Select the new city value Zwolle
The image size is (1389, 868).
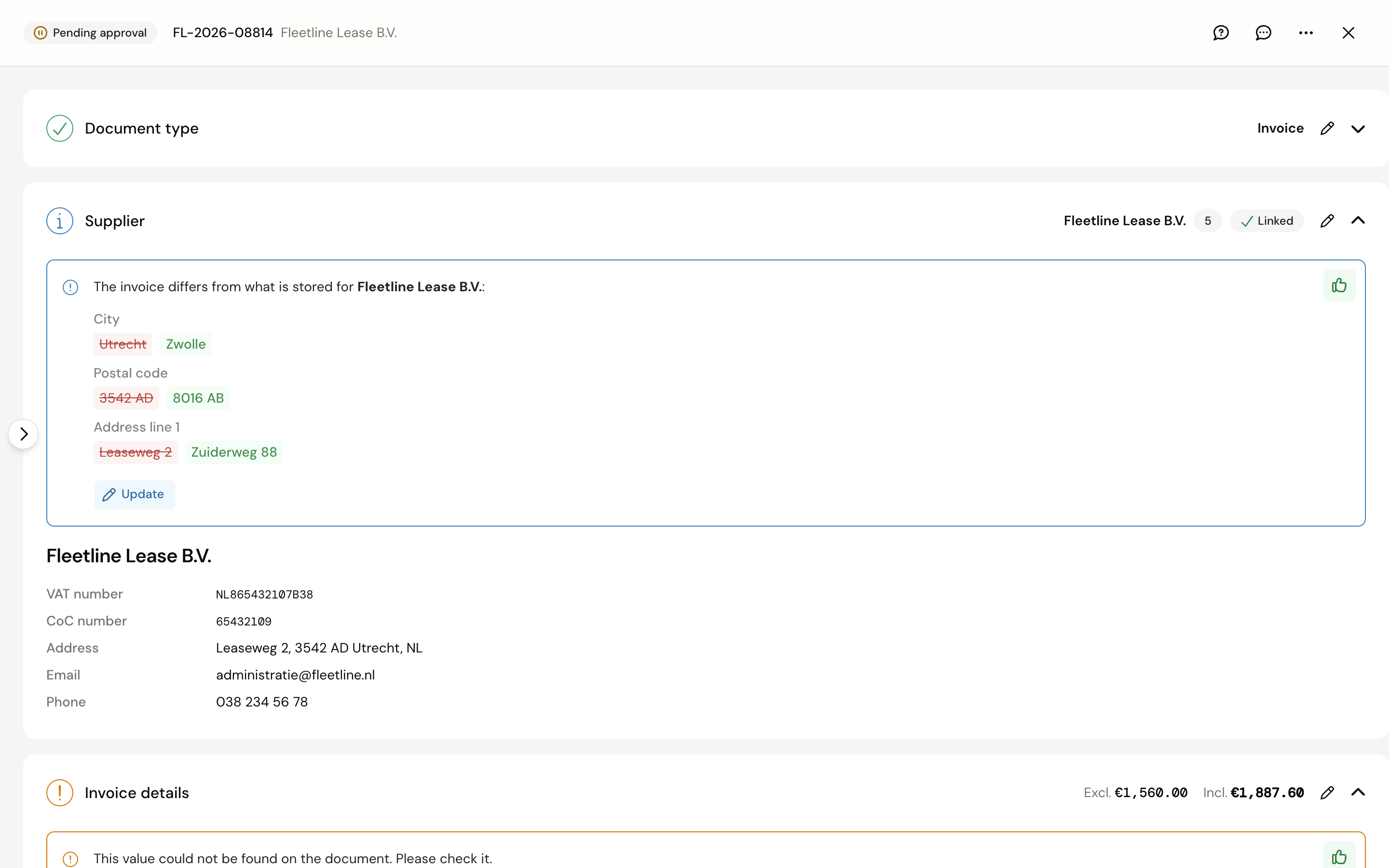coord(185,344)
